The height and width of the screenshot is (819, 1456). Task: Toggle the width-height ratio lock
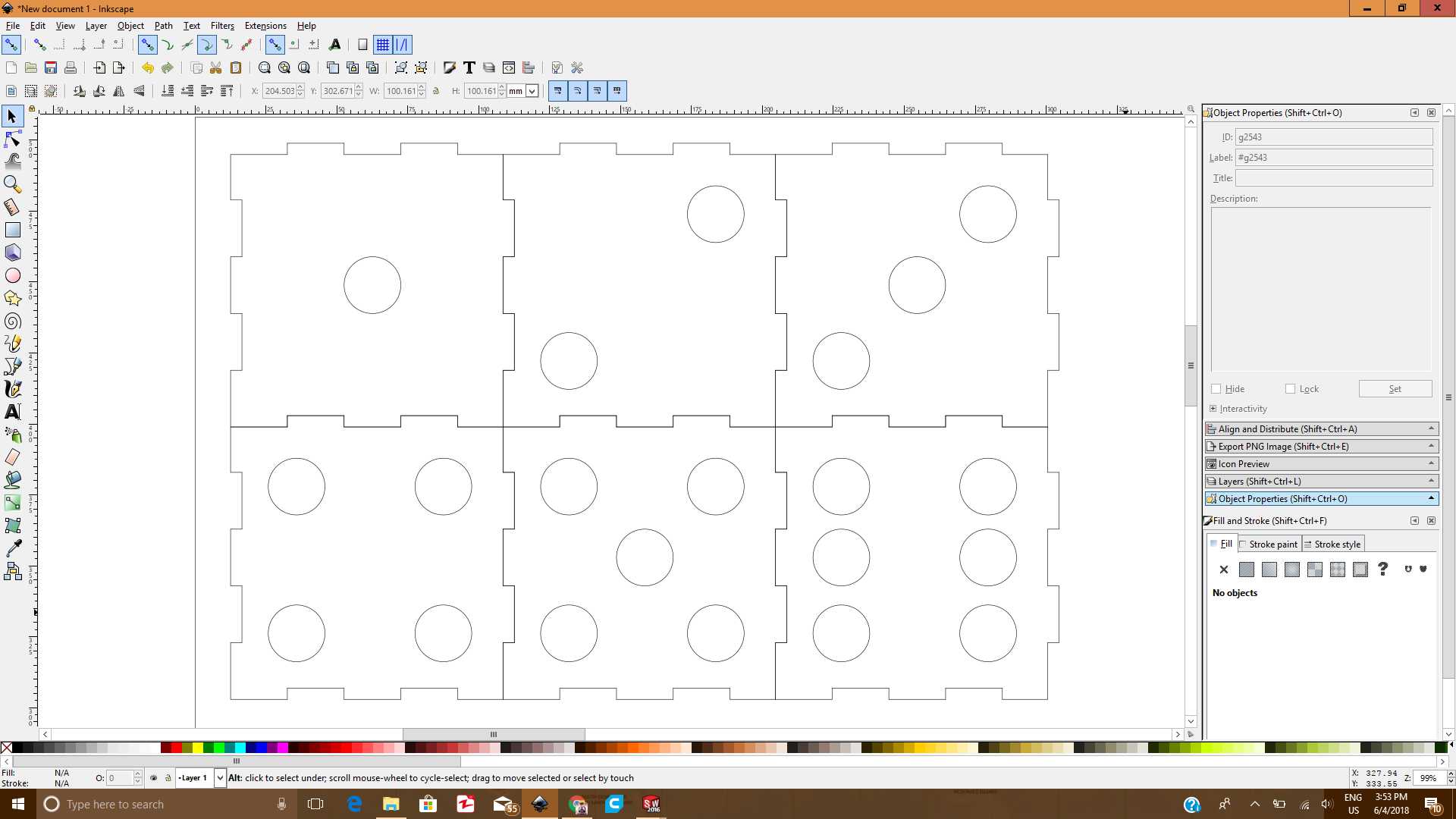(x=436, y=91)
